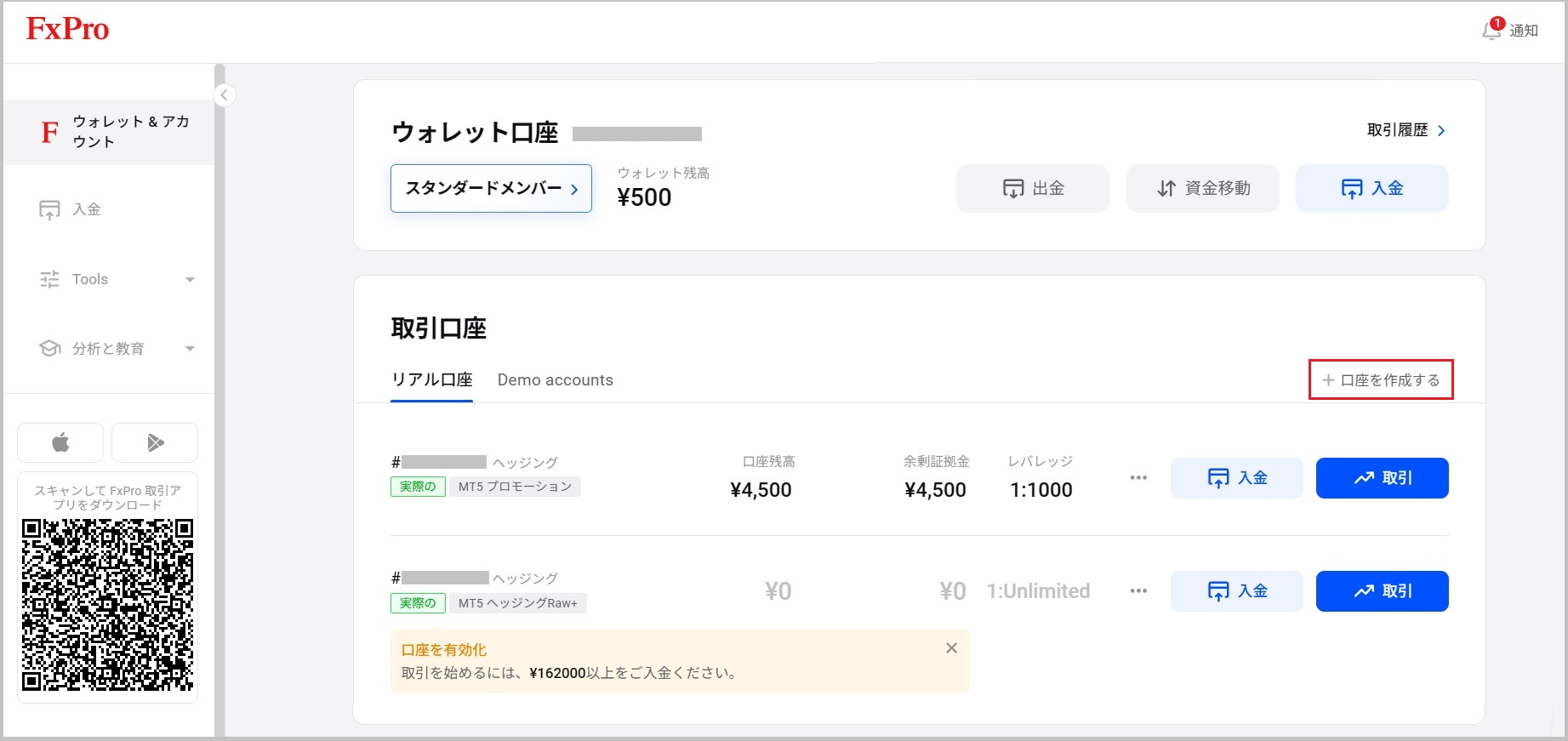Open notifications bell icon

[x=1491, y=30]
